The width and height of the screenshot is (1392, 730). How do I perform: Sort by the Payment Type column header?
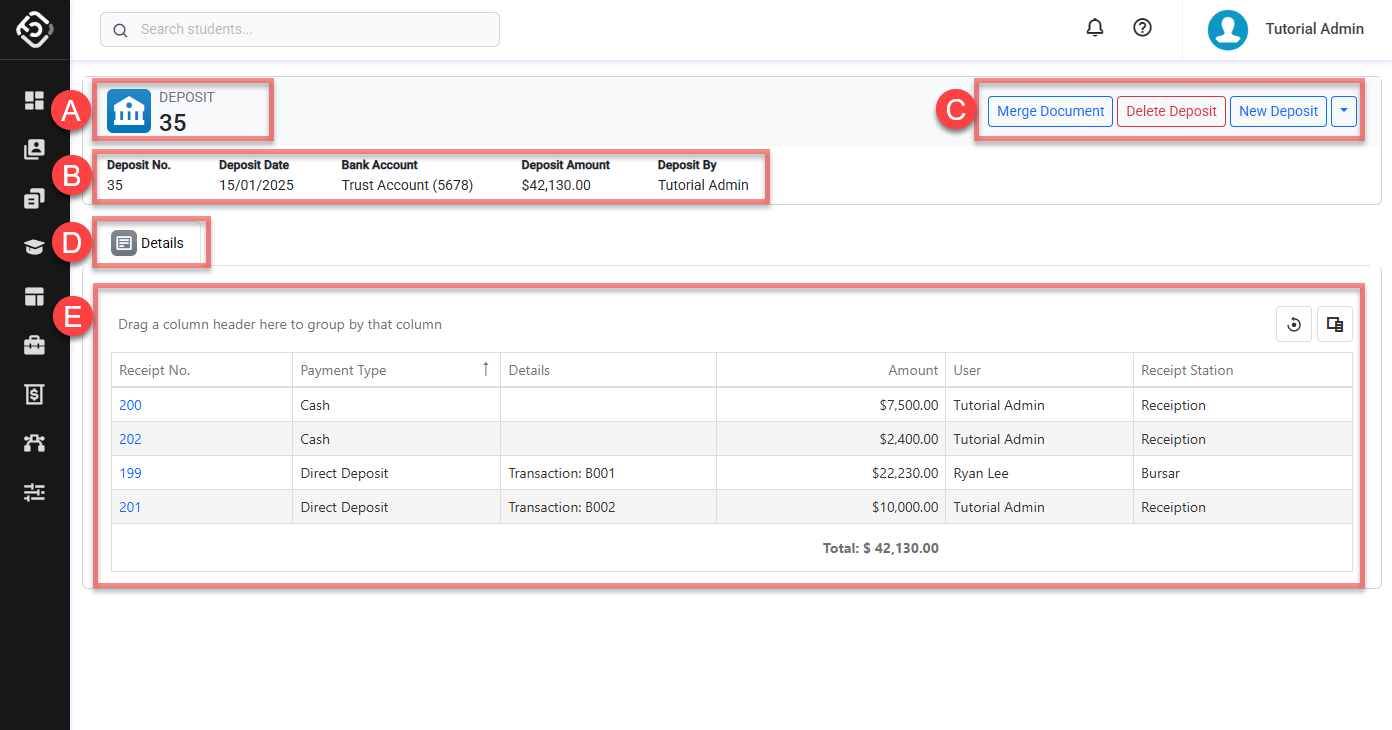(343, 370)
